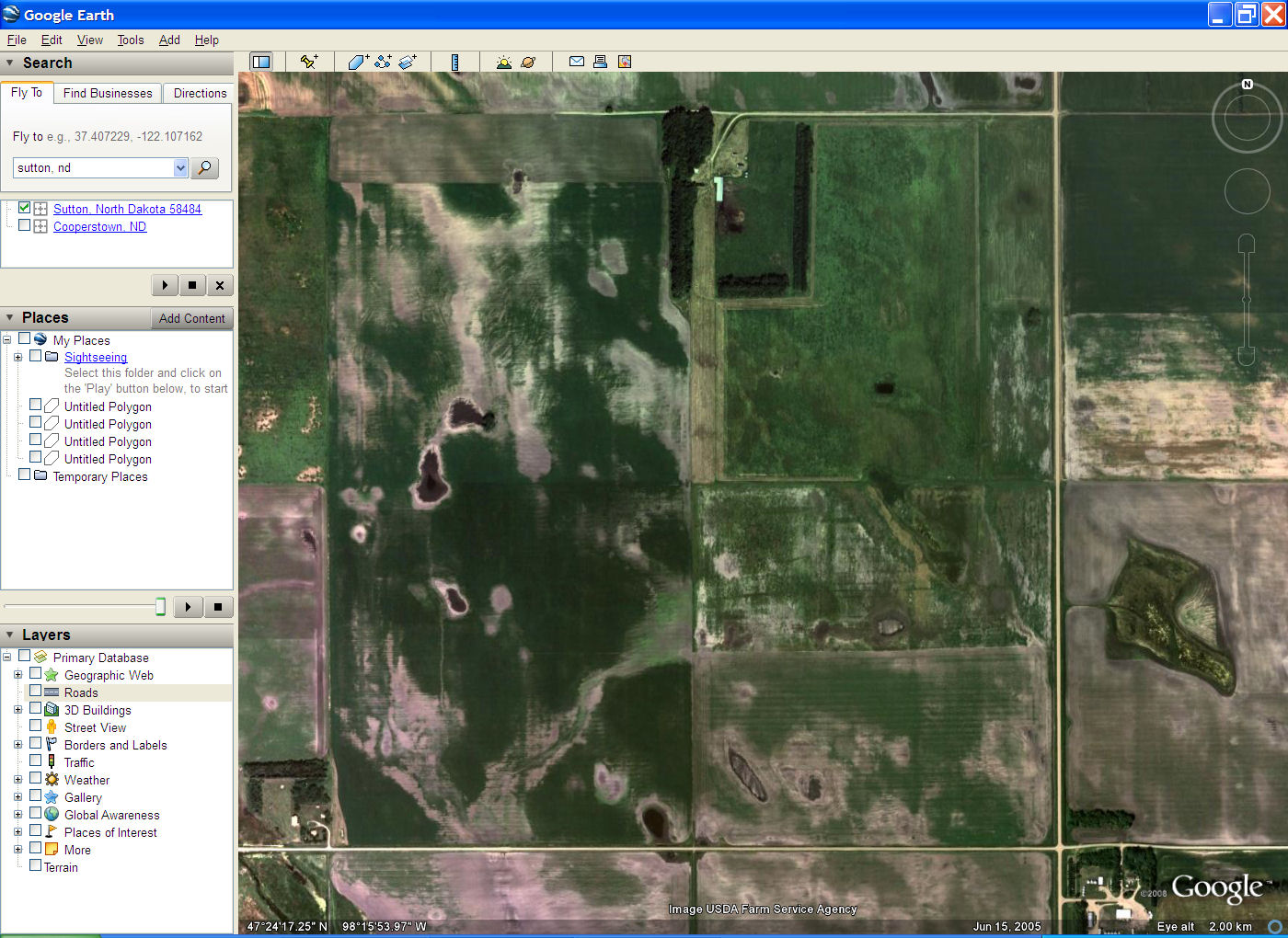Click the Borders and Labels flag icon

click(x=52, y=745)
